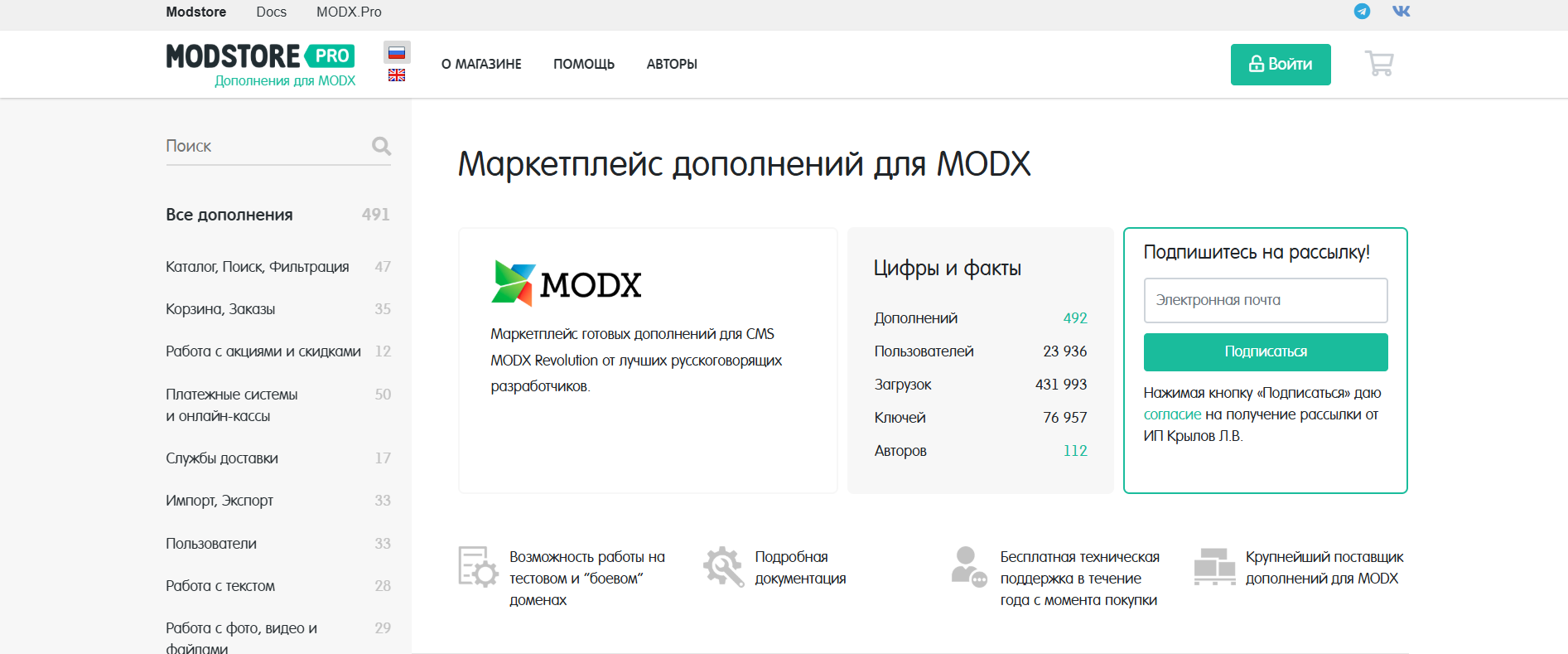The image size is (1568, 654).
Task: Click Крупнейший поставщик дополнений для MODX text
Action: point(1324,568)
